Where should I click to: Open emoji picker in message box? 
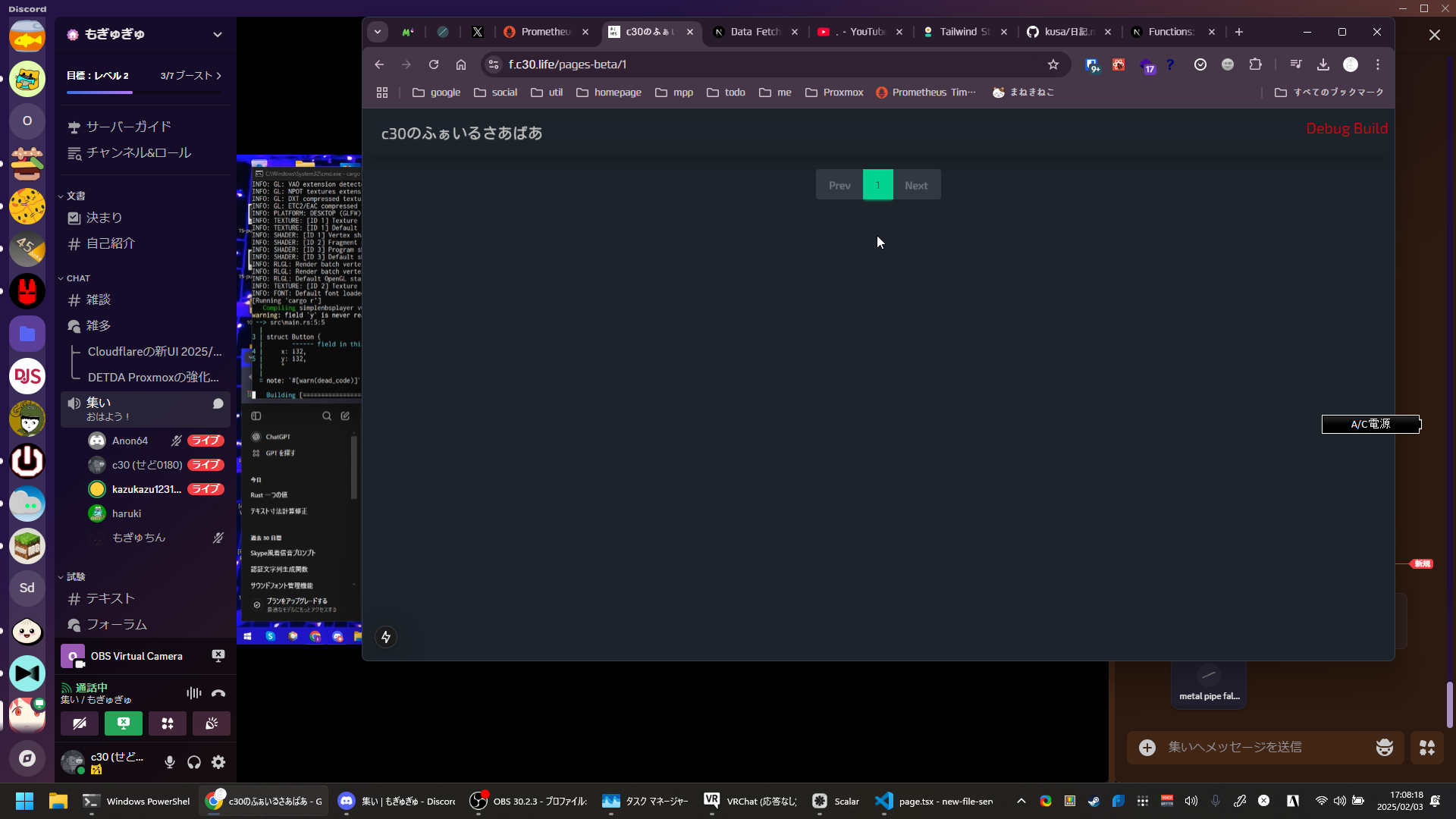tap(1384, 748)
